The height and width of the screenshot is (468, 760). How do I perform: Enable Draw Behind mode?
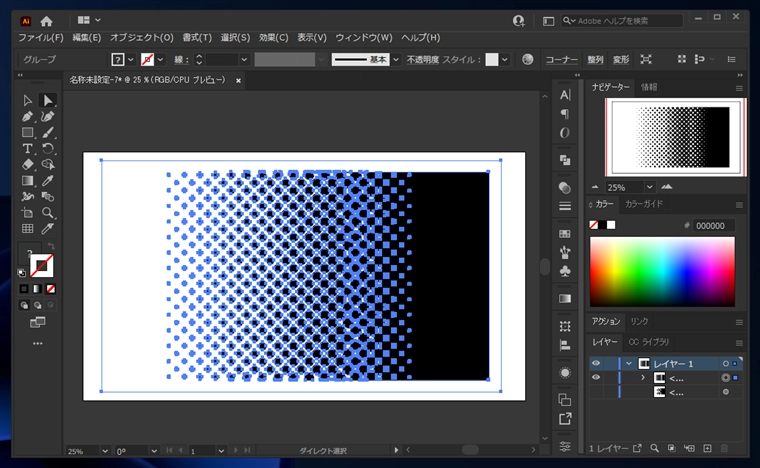[37, 305]
